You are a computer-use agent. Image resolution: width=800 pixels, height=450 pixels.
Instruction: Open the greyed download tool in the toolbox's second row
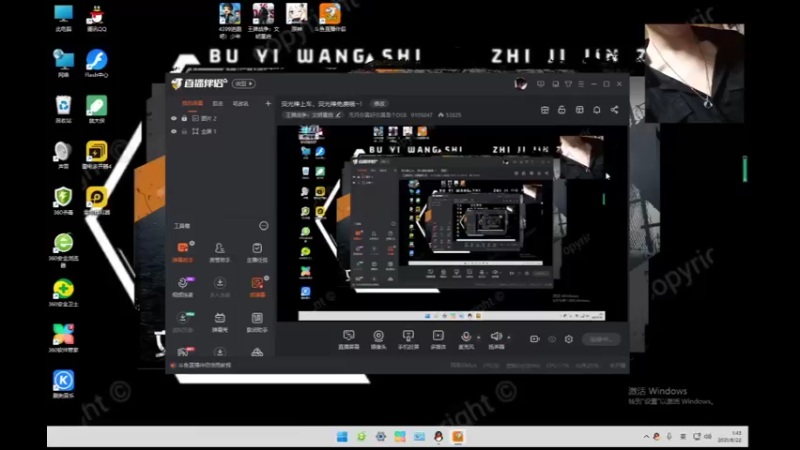tap(219, 287)
